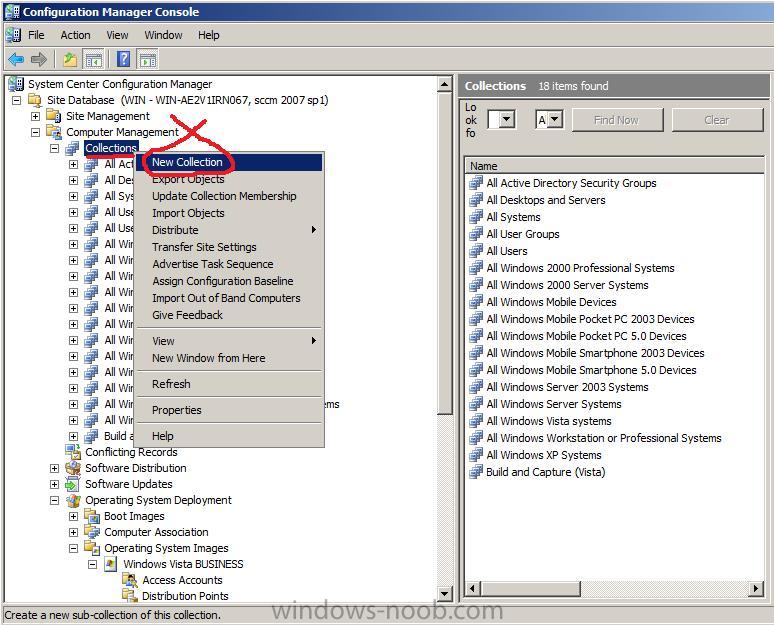Expand the Boot Images node
This screenshot has height=625, width=774.
[74, 516]
